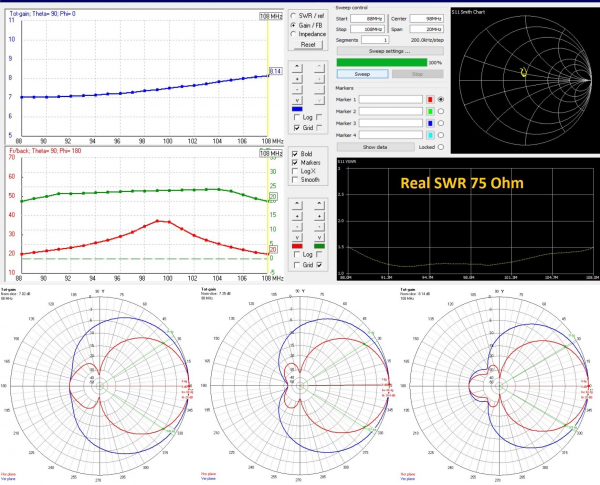Select the SWR / ref display mode
This screenshot has width=600, height=485.
coord(293,16)
